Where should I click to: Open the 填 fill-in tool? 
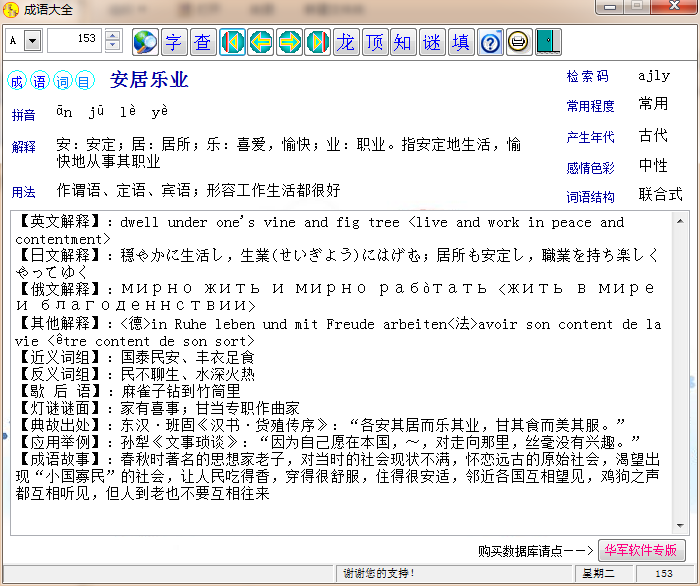click(461, 42)
